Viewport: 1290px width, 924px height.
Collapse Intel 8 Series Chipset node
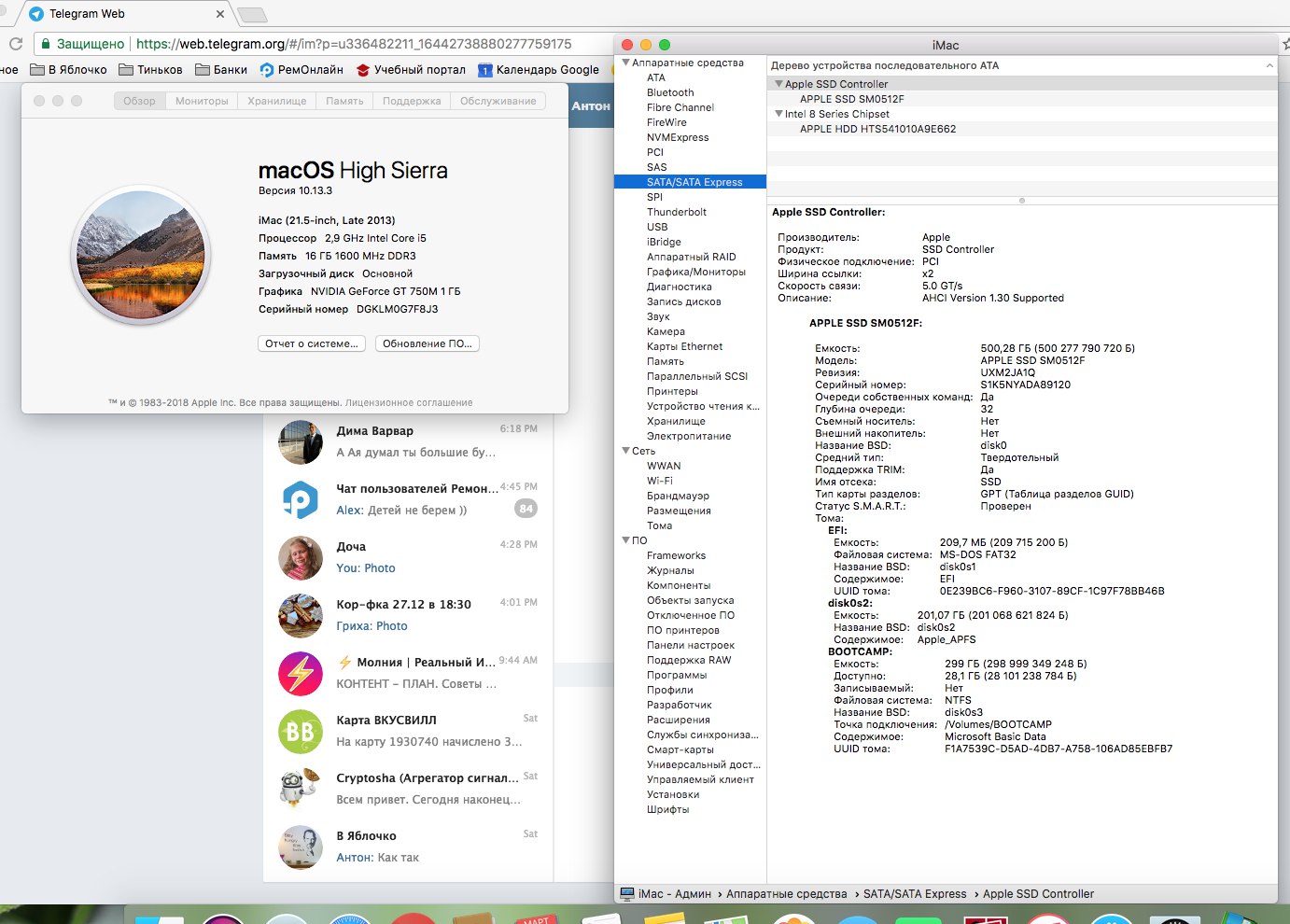click(778, 114)
